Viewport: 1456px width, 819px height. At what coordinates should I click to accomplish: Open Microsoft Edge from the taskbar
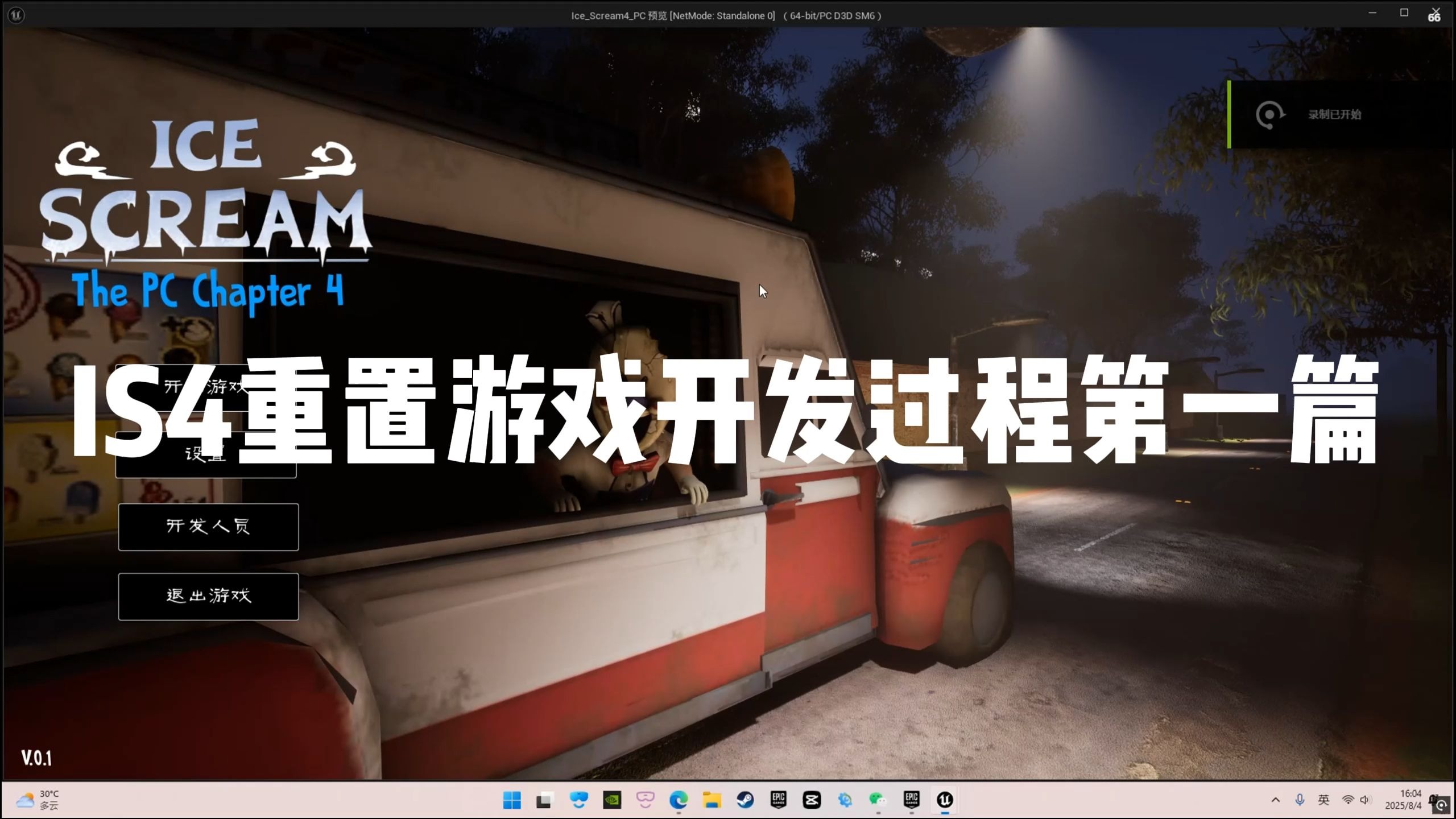pyautogui.click(x=679, y=800)
